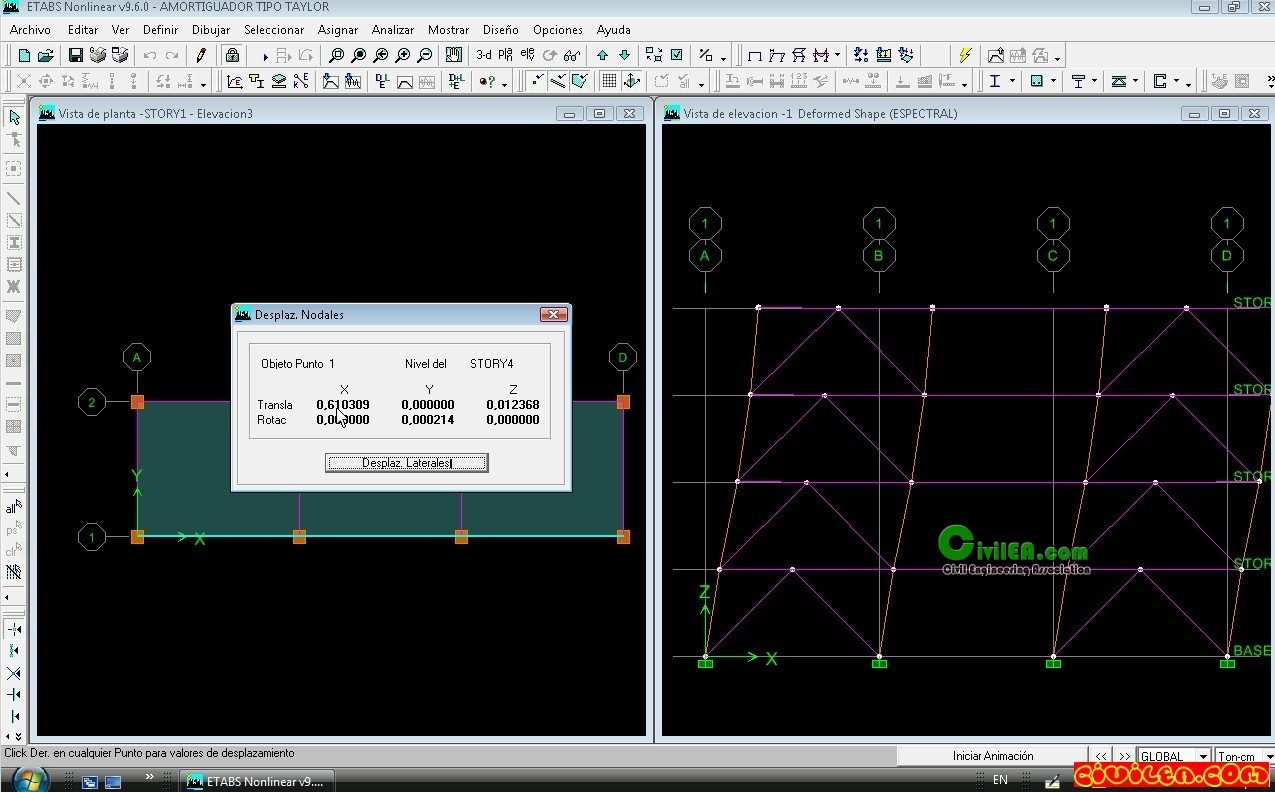Activate the Pan hand tool
The width and height of the screenshot is (1275, 792).
454,56
